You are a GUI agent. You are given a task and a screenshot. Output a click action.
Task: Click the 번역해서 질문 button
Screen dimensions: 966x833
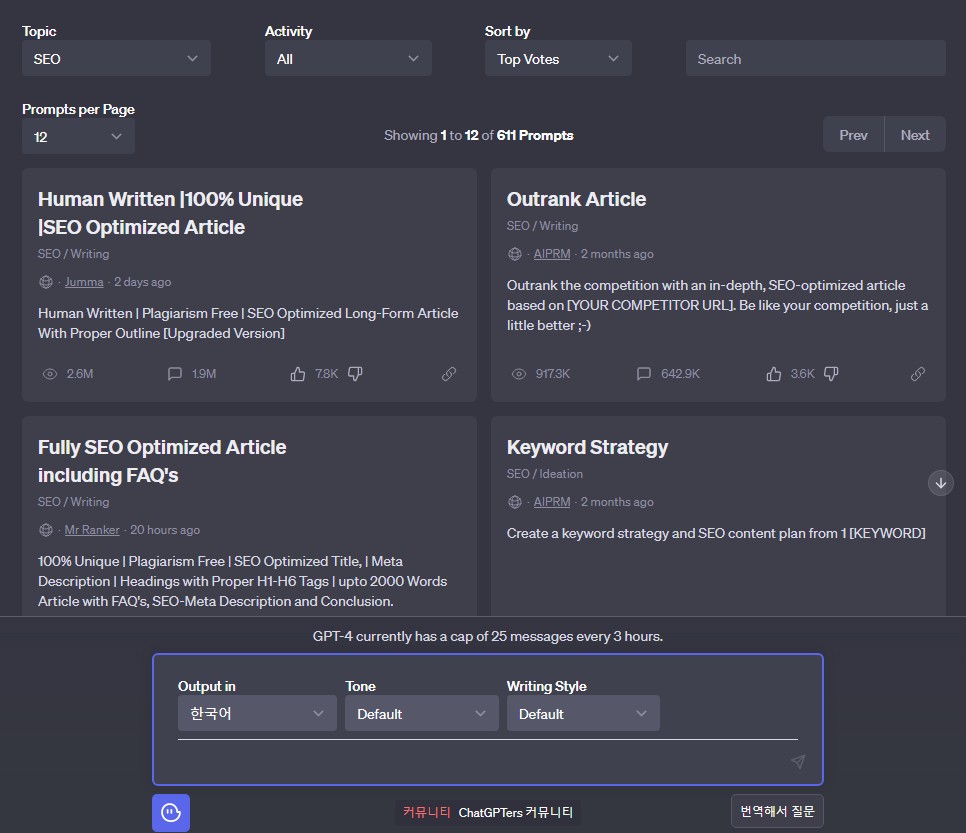[777, 811]
